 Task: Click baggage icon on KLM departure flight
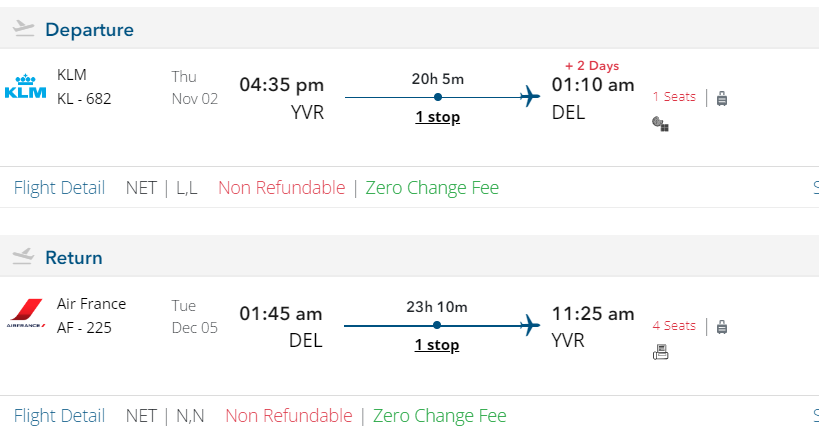pos(722,97)
